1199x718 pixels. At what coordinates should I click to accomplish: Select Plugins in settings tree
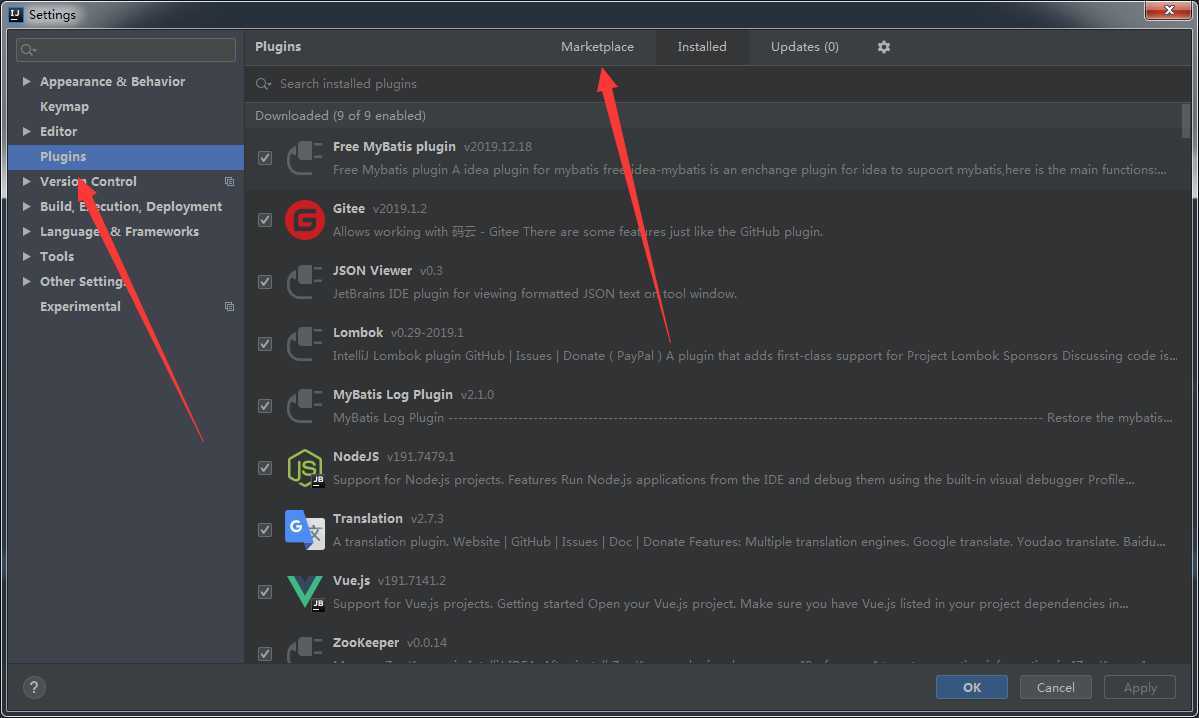tap(63, 157)
